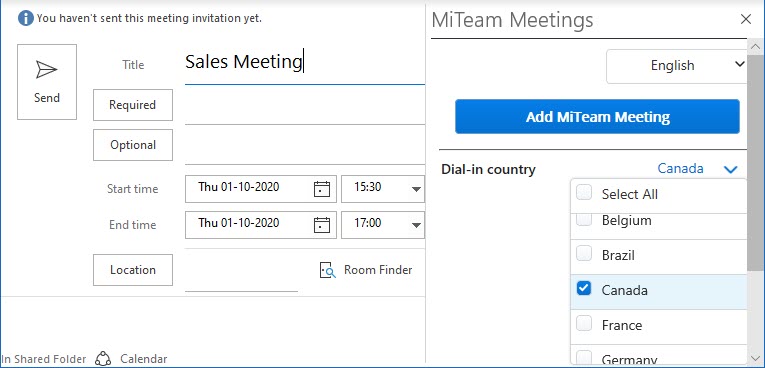
Task: Click the Optional attendees button
Action: click(x=133, y=145)
